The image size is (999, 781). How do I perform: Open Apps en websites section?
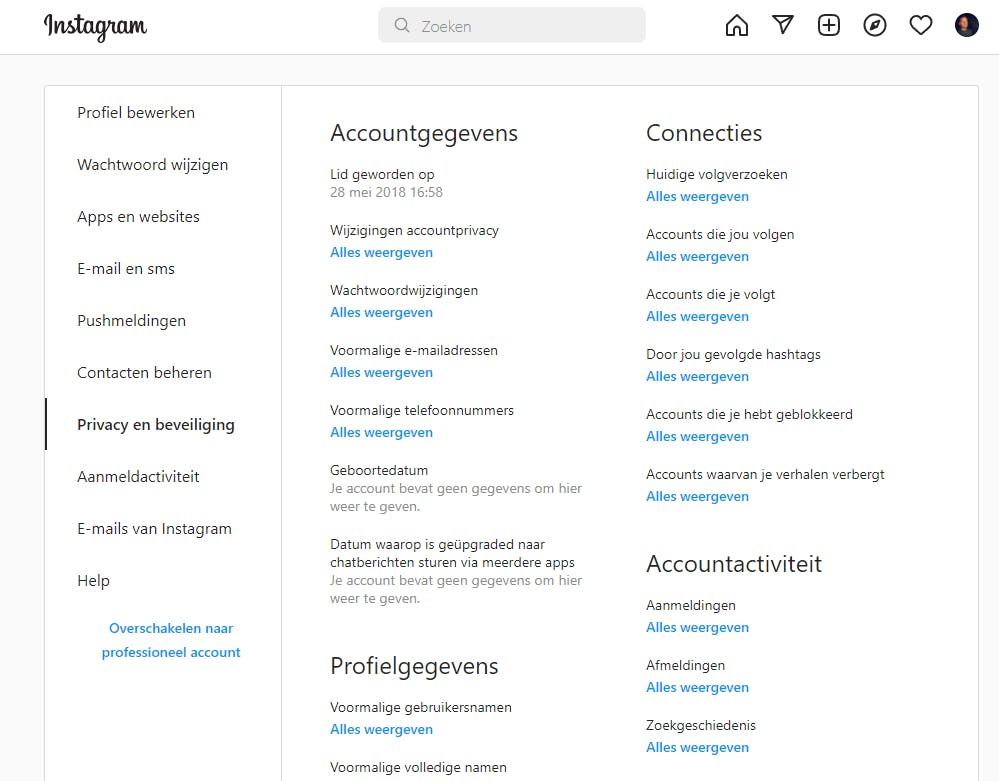coord(139,217)
